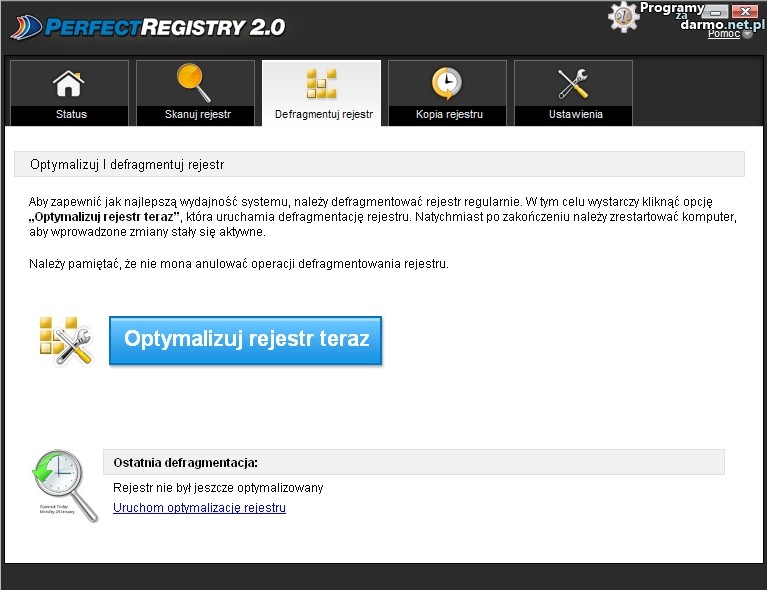Expand the dropdown arrow next to Pomoc
This screenshot has height=590, width=767.
[x=746, y=34]
